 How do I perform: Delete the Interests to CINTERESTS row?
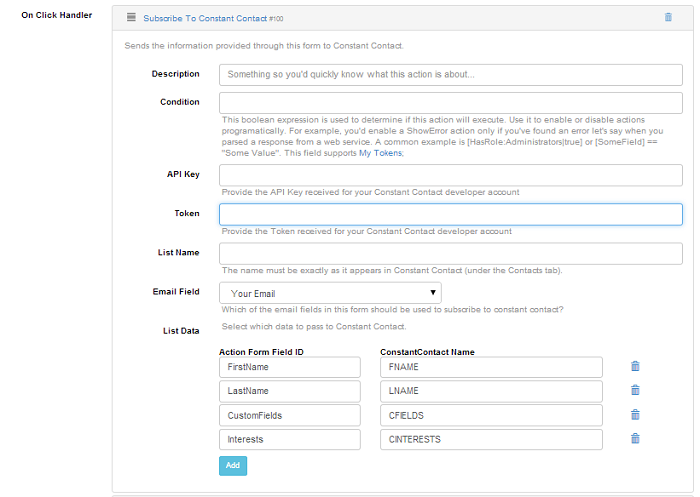tap(635, 438)
